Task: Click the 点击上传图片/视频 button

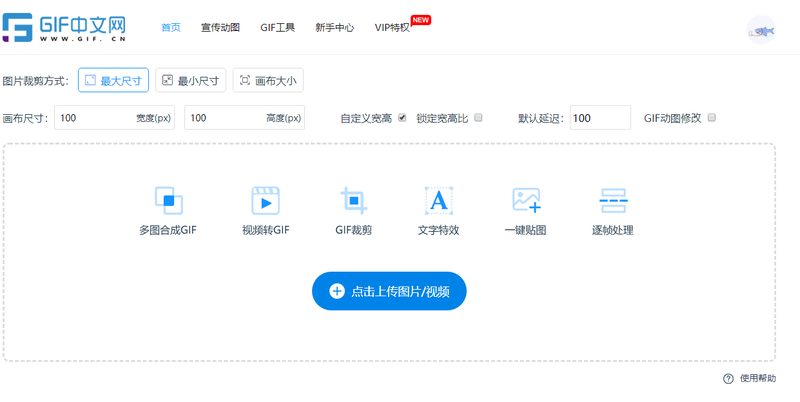Action: click(389, 291)
